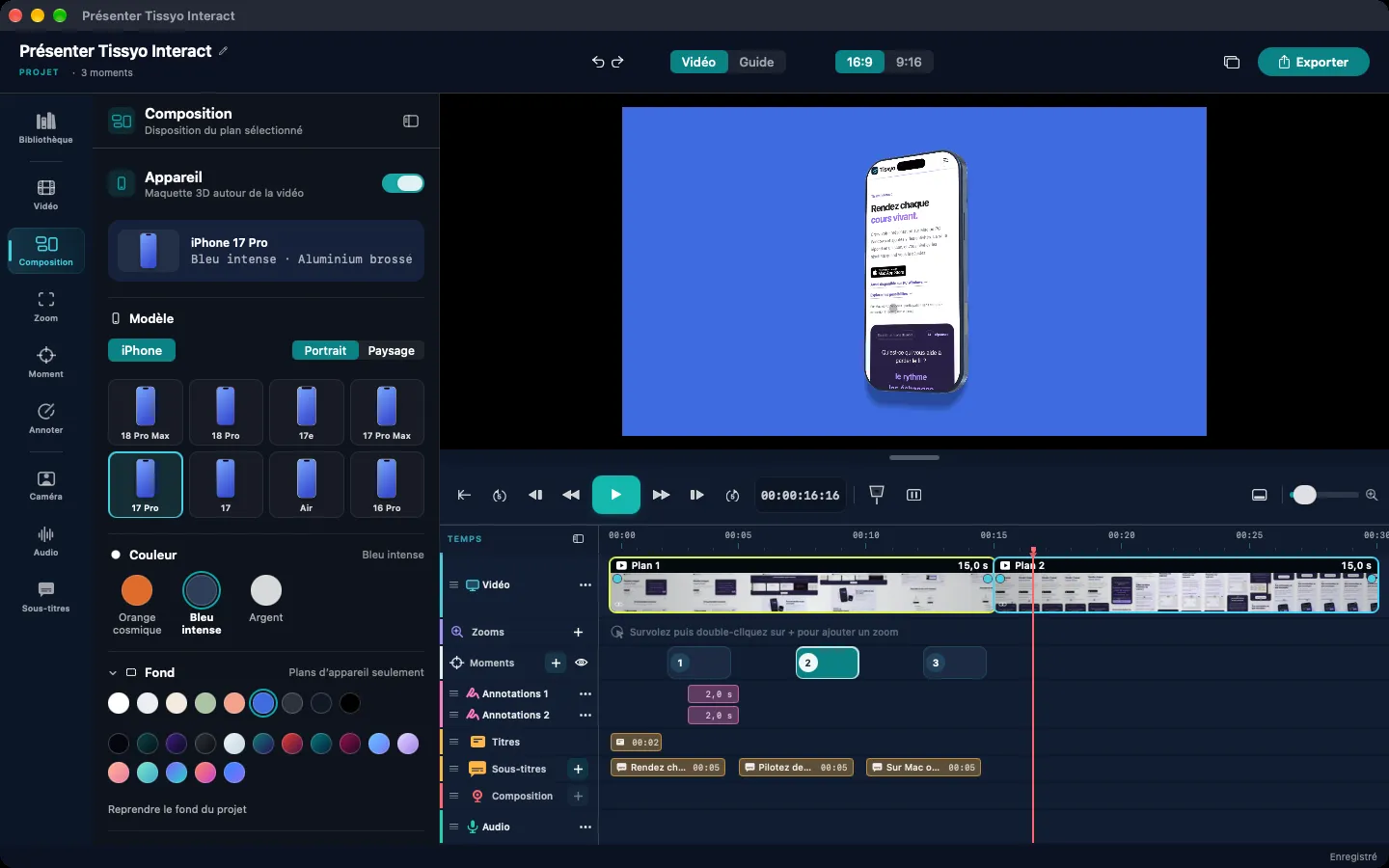Open Vidéo track options menu
1389x868 pixels.
coord(586,584)
